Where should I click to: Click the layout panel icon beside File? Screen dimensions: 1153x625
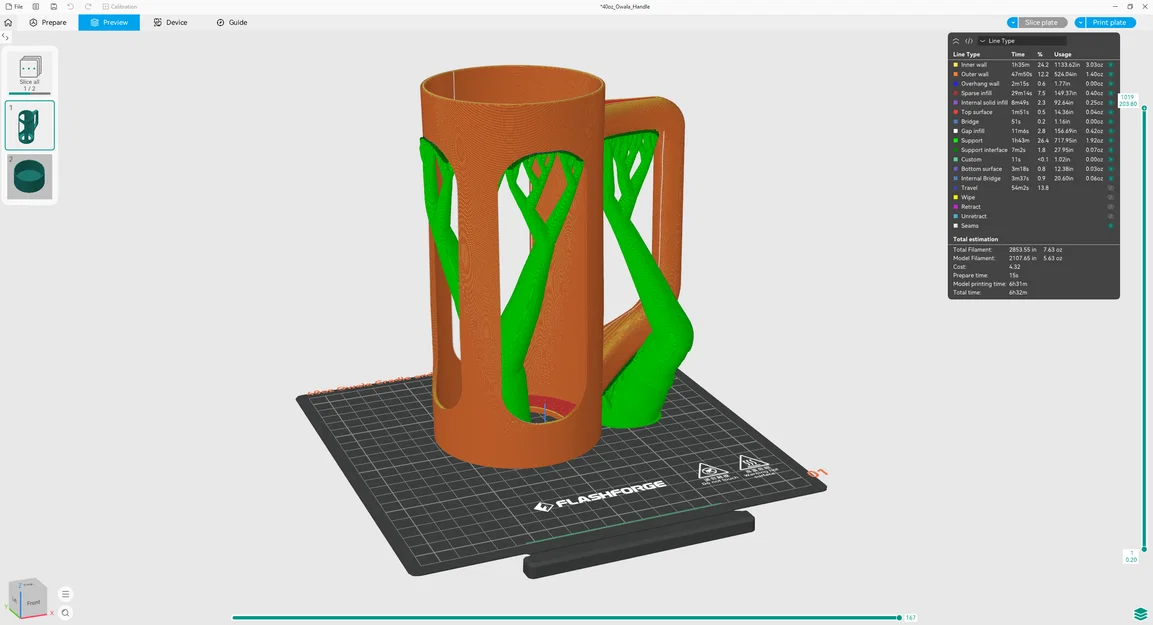pos(35,7)
